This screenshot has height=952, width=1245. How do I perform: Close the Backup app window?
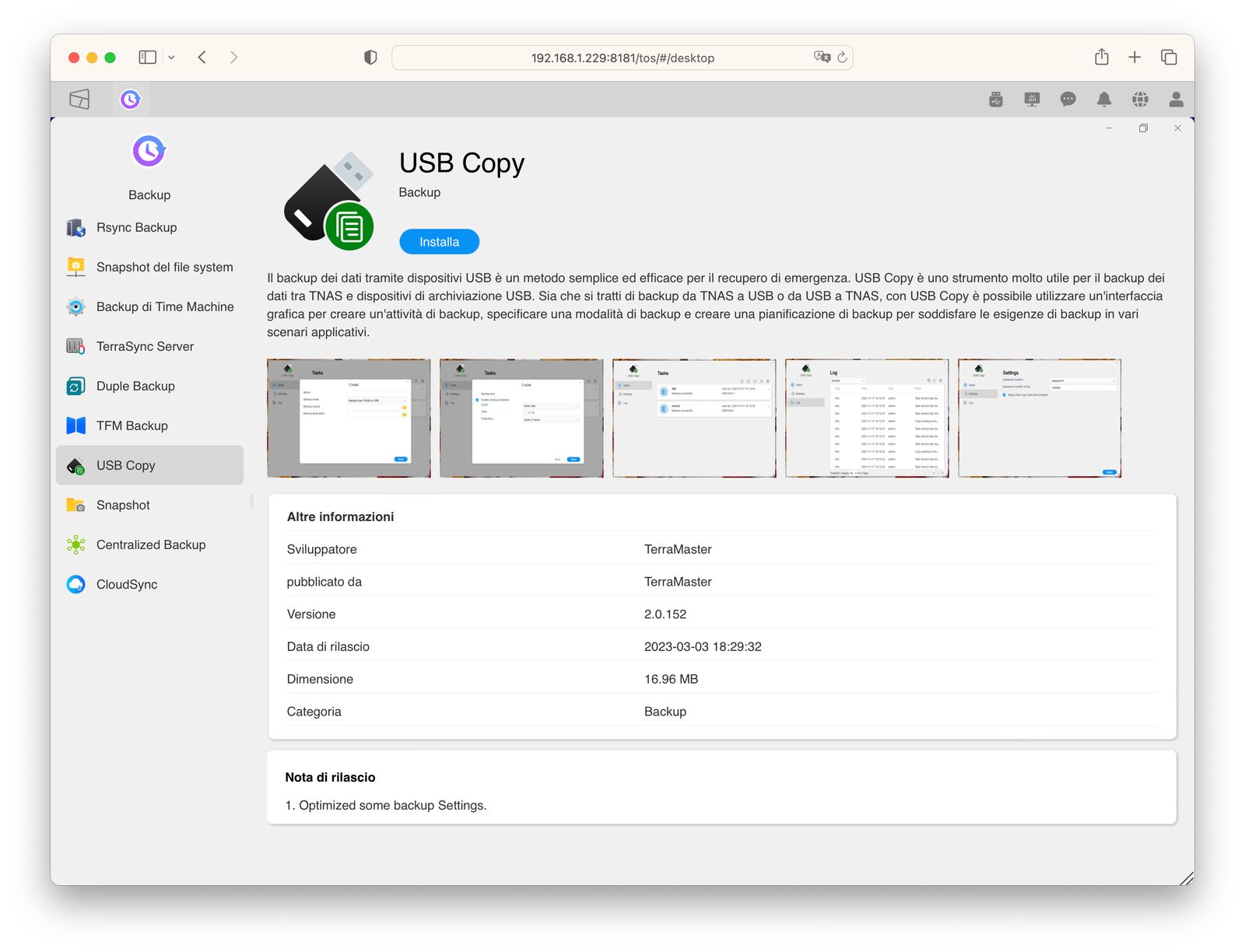[x=1177, y=128]
